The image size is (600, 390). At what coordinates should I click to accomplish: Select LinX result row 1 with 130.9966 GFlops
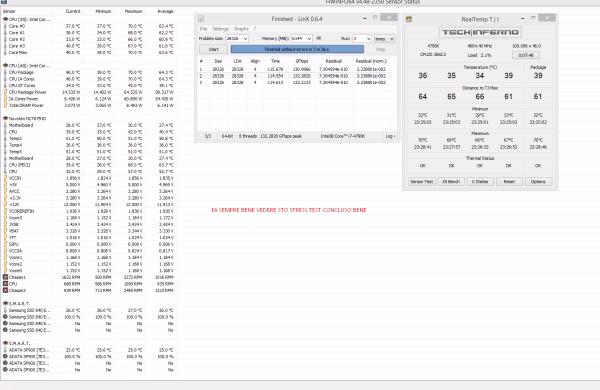(297, 69)
